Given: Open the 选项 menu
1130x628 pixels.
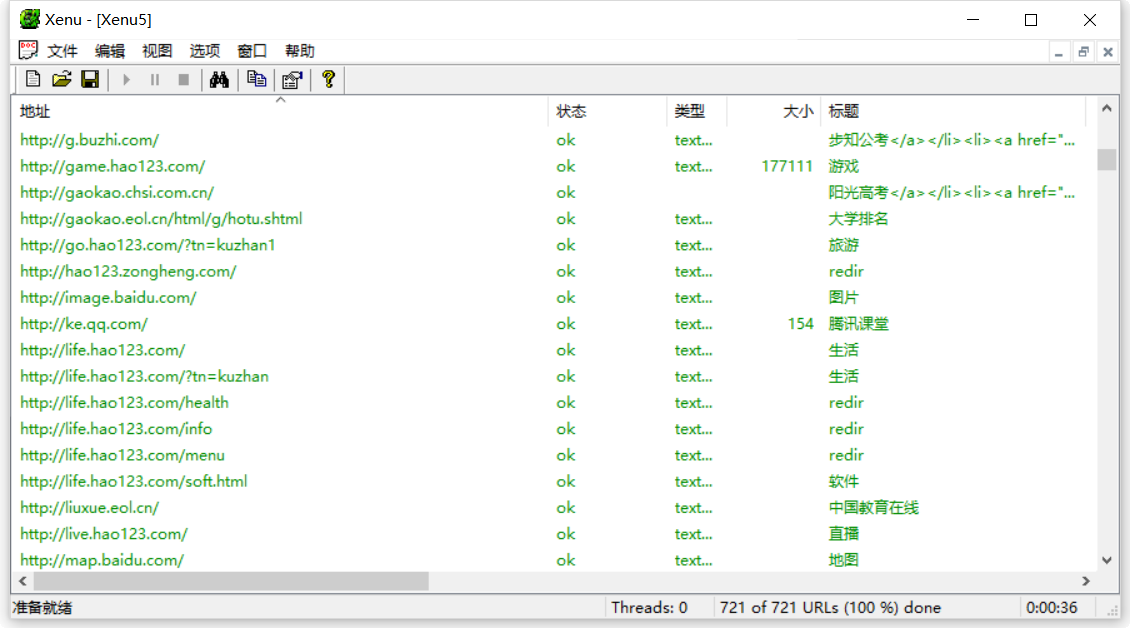Looking at the screenshot, I should click(205, 51).
